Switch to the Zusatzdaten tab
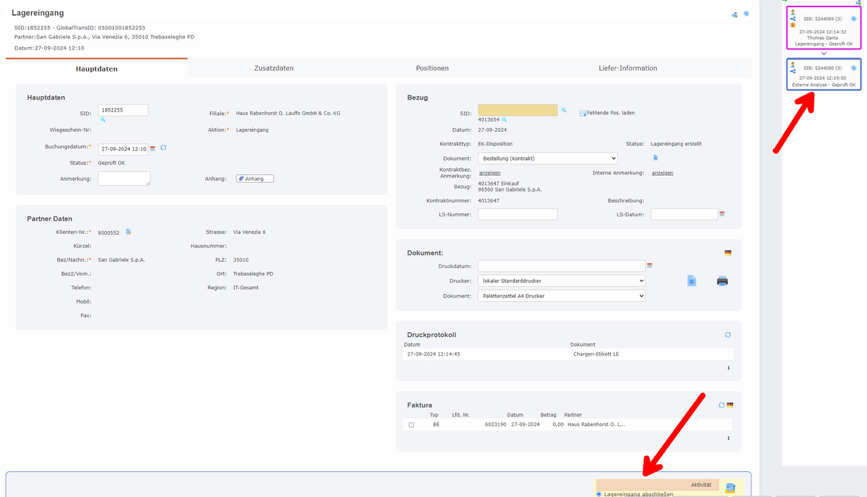The image size is (867, 497). pyautogui.click(x=274, y=68)
